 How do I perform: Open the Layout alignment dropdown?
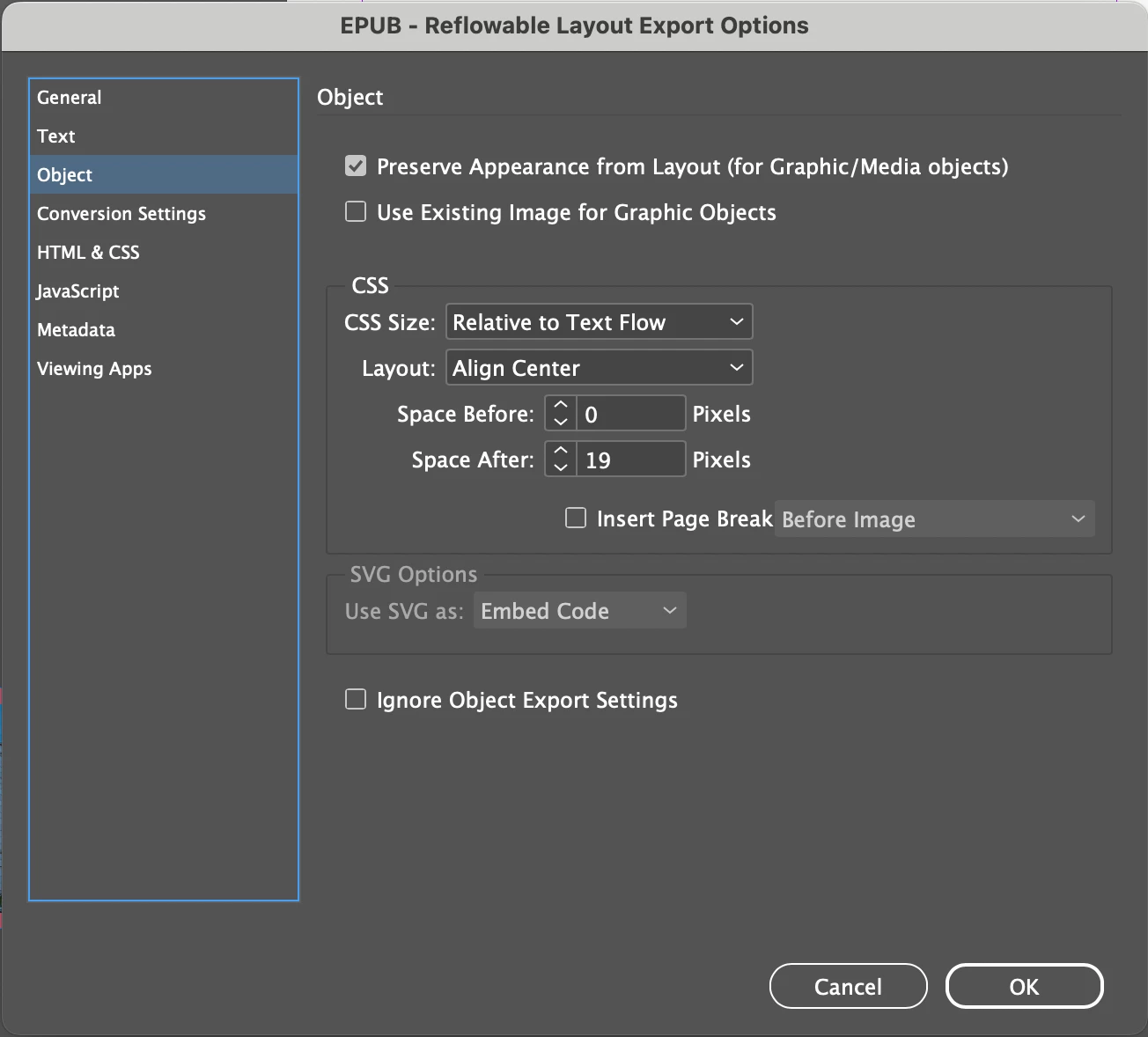[600, 368]
